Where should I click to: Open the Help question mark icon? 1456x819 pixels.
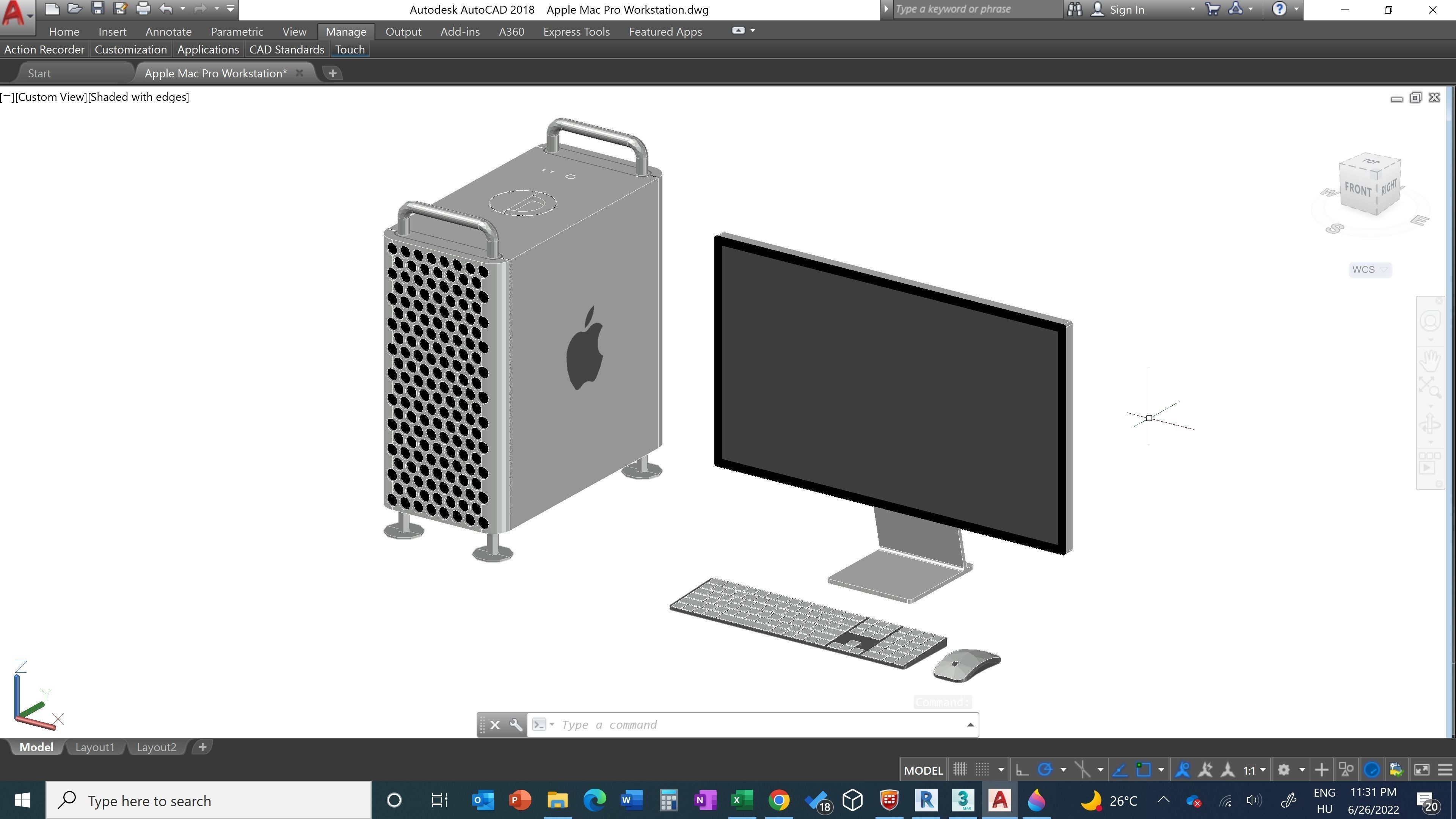1279,9
